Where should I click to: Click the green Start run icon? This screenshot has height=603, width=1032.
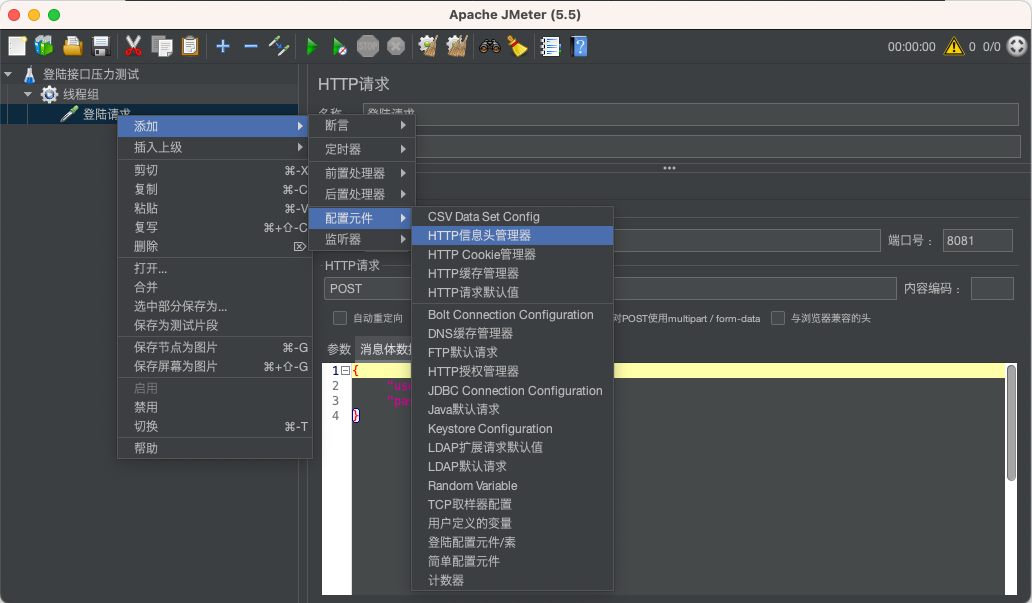[x=312, y=46]
